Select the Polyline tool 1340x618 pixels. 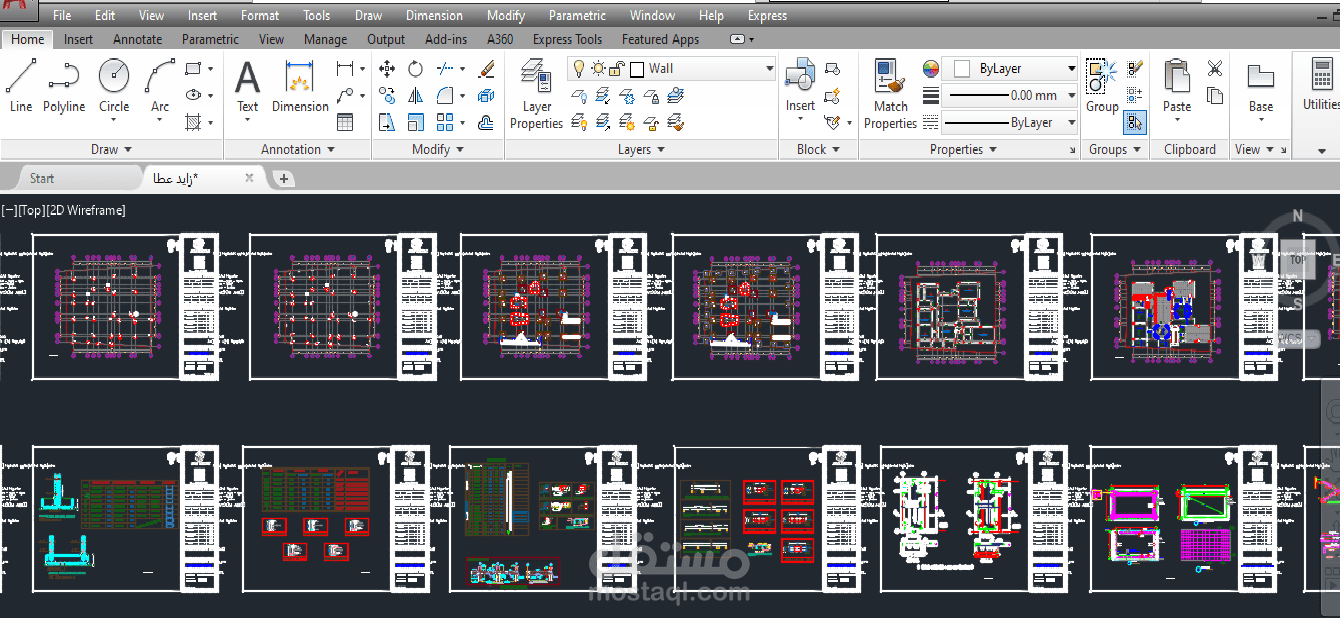tap(64, 85)
